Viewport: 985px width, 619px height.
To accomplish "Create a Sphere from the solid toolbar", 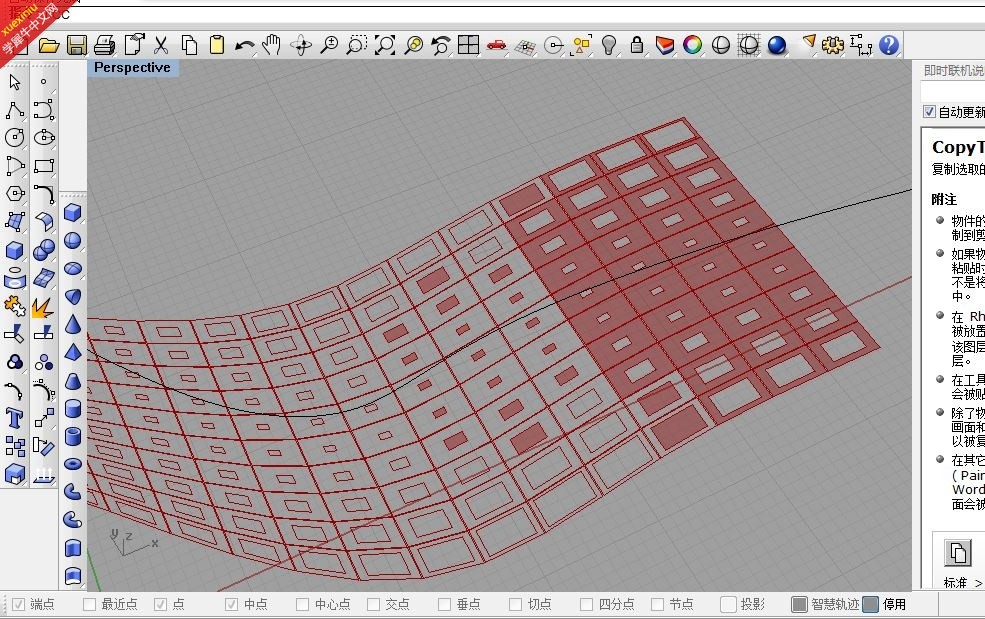I will coord(73,241).
